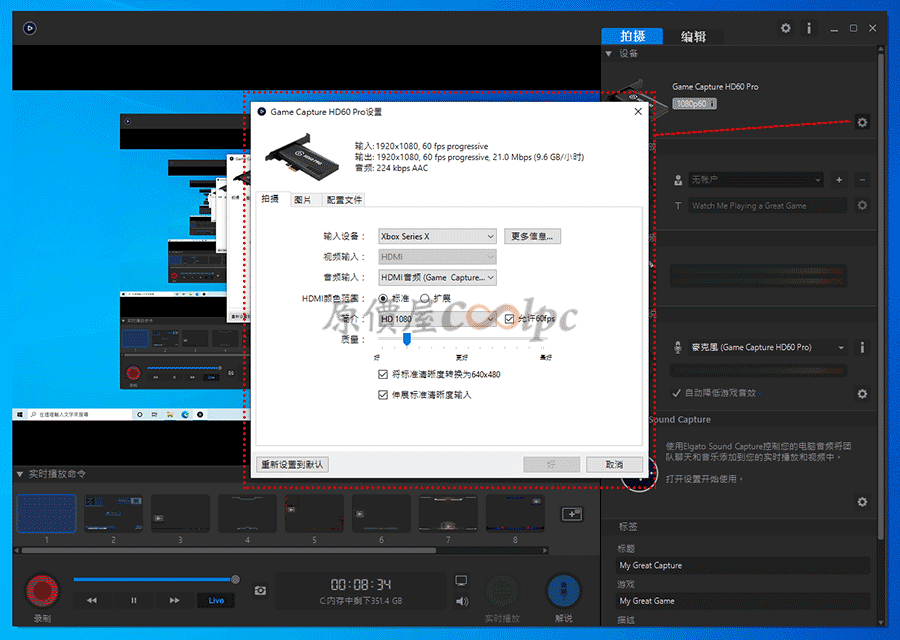Open device settings gear next to HD60 Pro

tap(862, 122)
